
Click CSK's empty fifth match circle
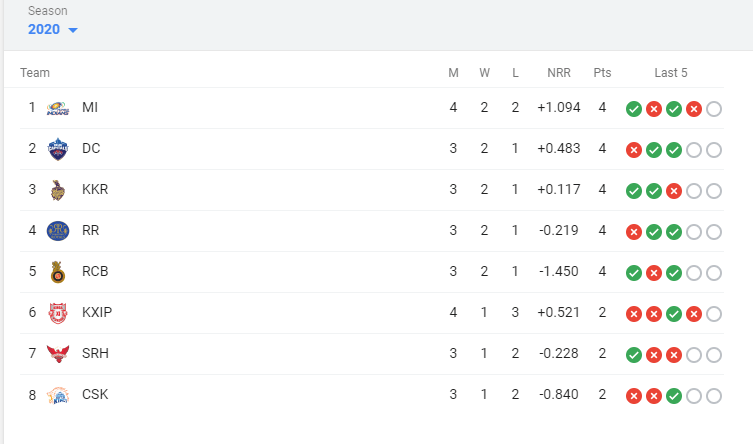pyautogui.click(x=714, y=396)
